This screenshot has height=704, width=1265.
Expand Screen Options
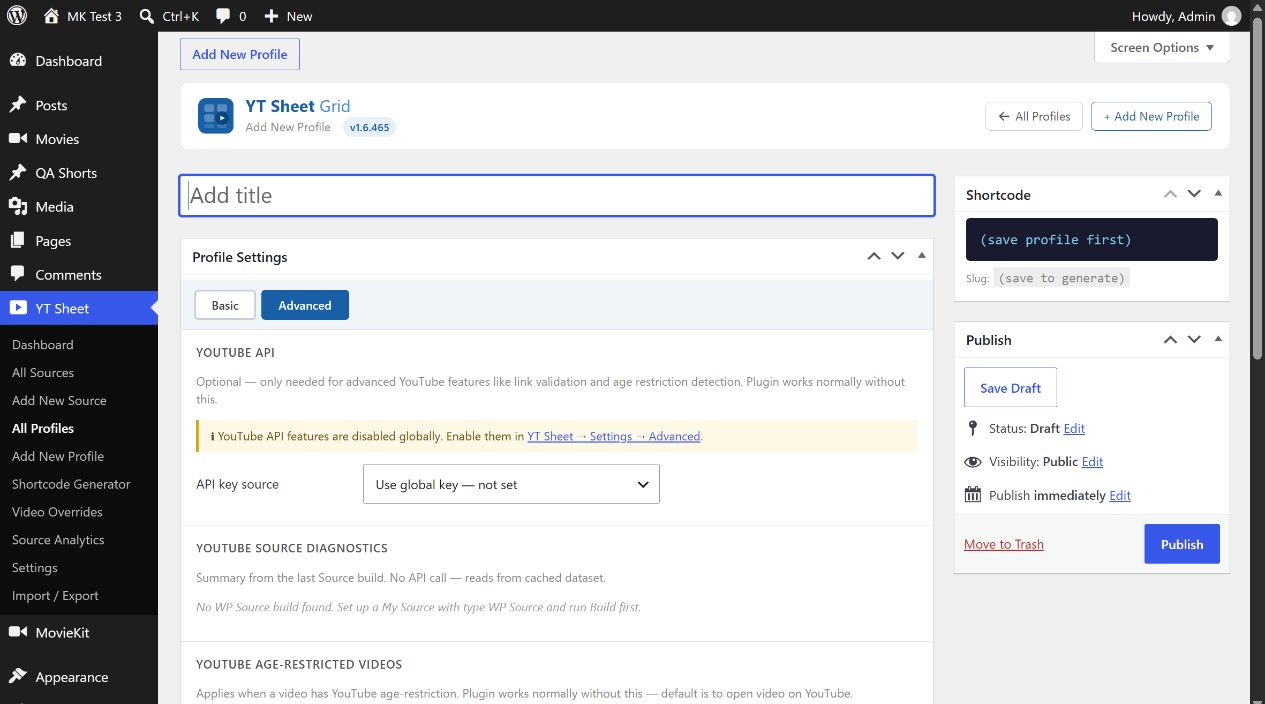pyautogui.click(x=1162, y=47)
